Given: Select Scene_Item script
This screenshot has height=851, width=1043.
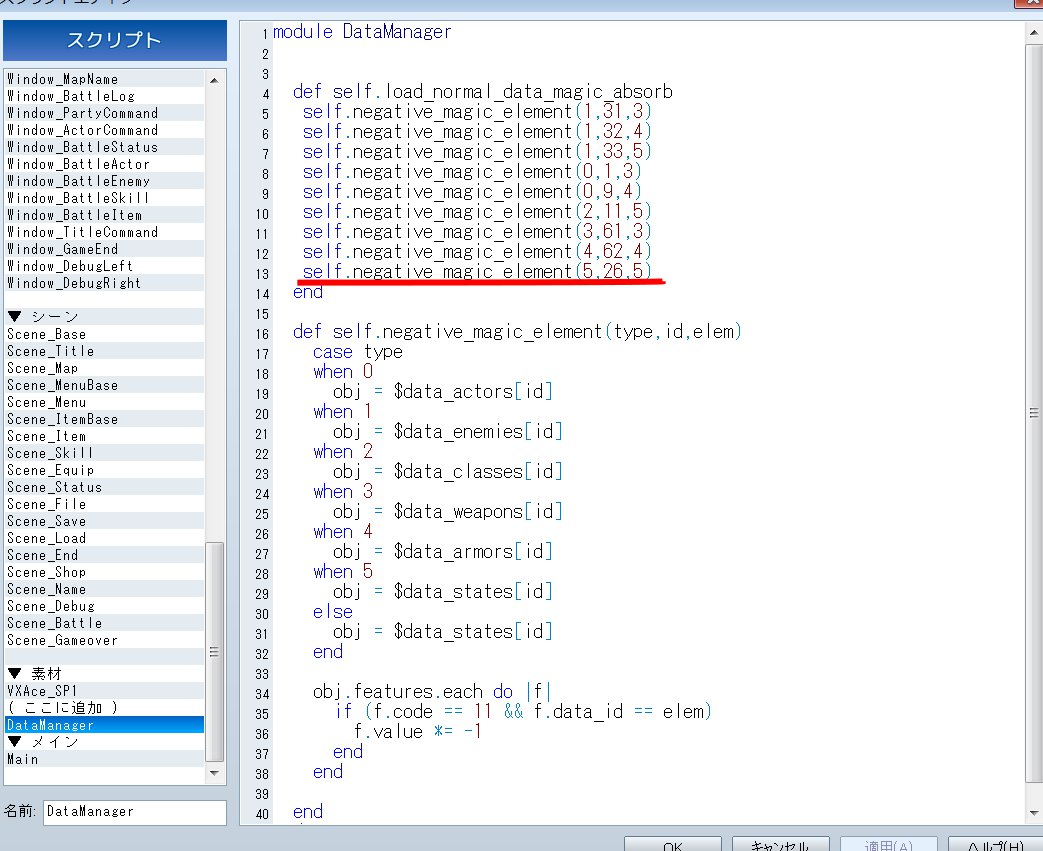Looking at the screenshot, I should click(x=104, y=436).
